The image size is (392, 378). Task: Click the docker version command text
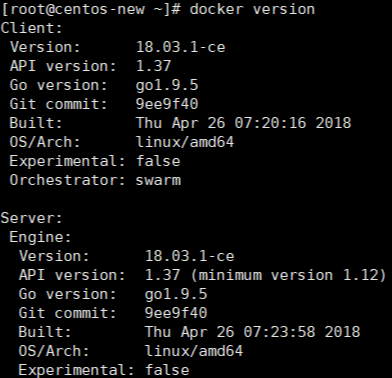tap(252, 9)
